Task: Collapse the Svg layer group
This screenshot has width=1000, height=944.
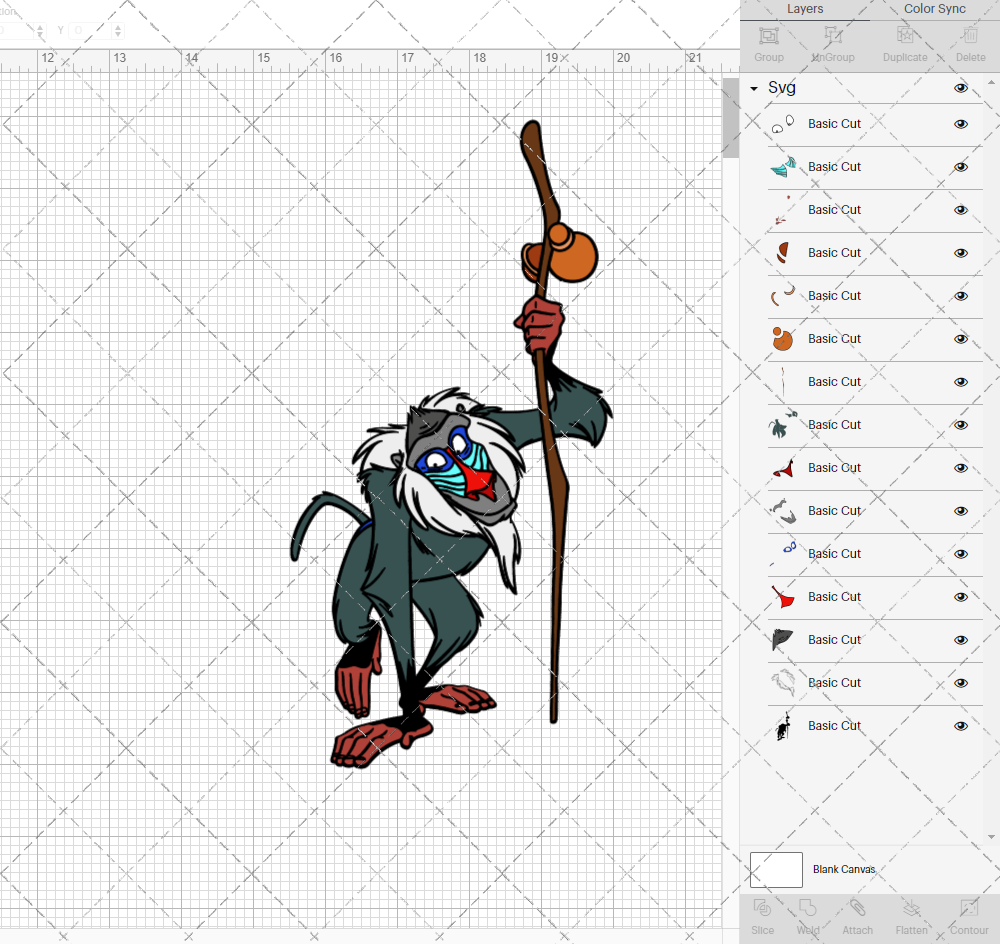Action: coord(754,89)
